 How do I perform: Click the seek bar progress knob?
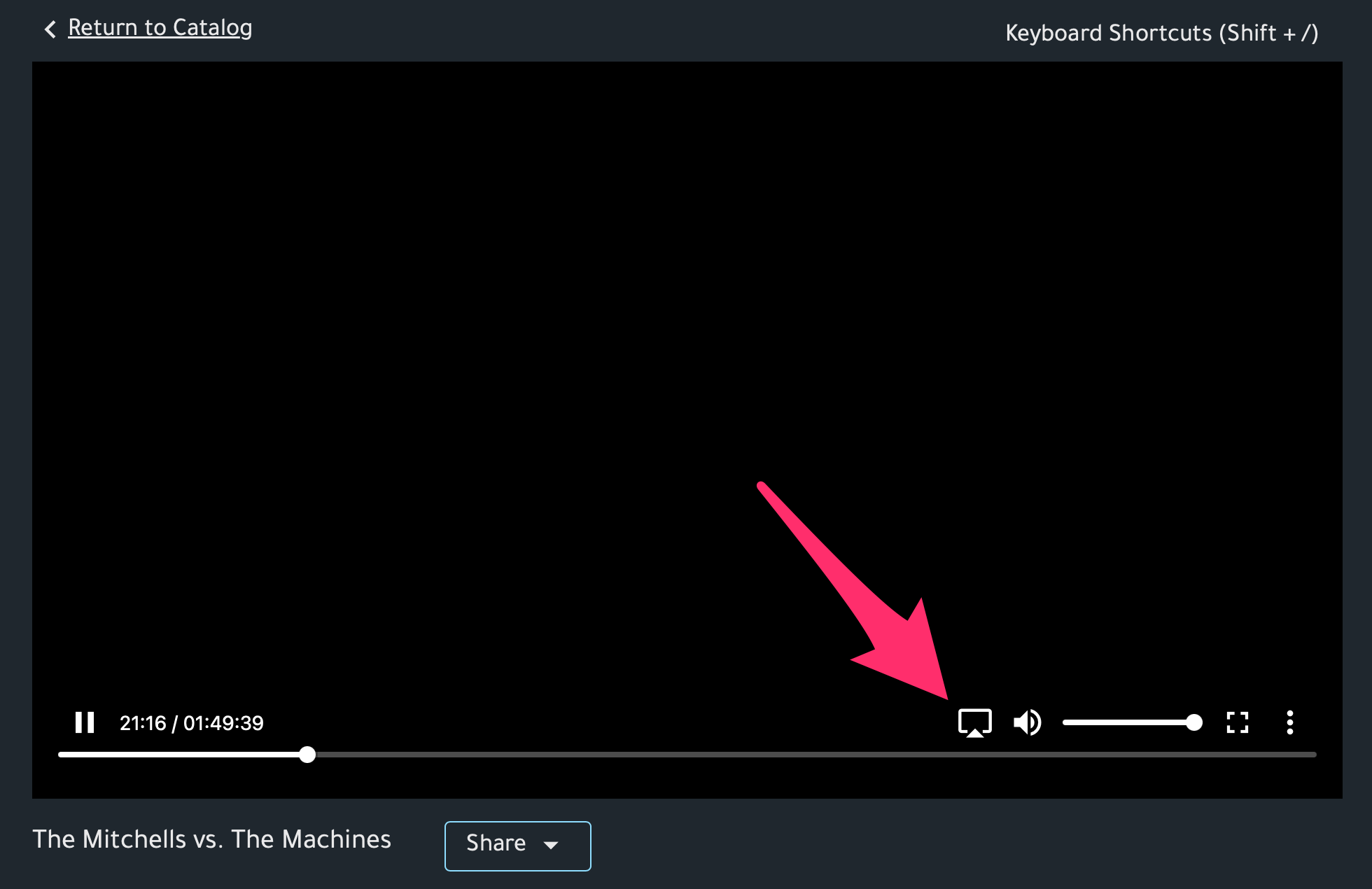307,755
